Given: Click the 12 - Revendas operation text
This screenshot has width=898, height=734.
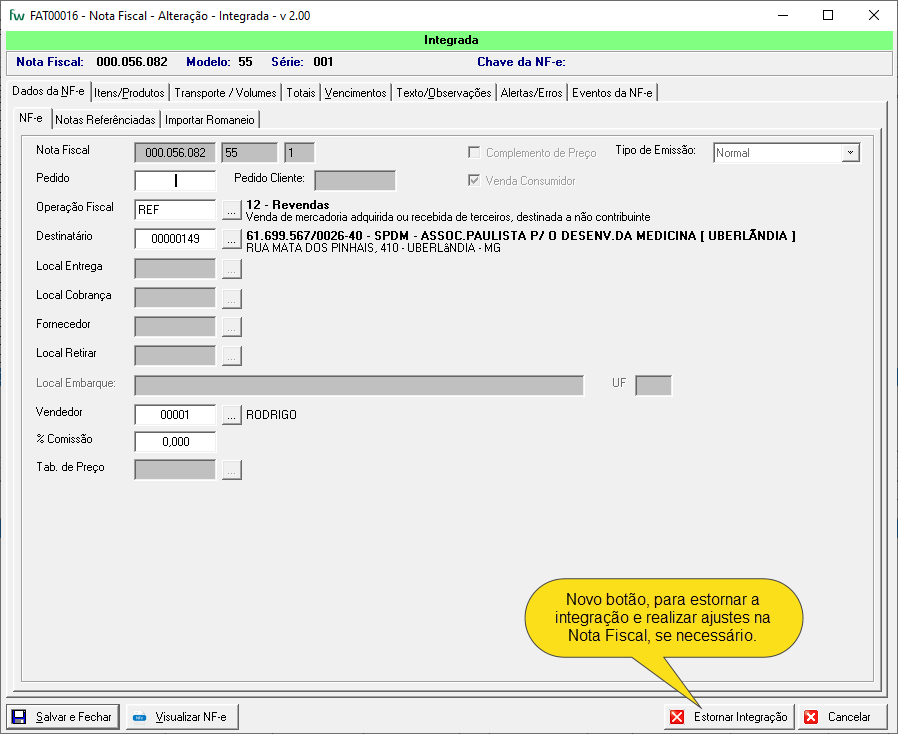Looking at the screenshot, I should tap(287, 204).
